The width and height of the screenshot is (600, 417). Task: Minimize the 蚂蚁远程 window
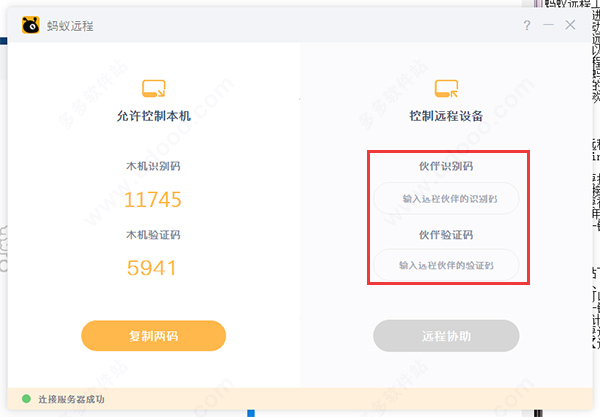pos(548,25)
